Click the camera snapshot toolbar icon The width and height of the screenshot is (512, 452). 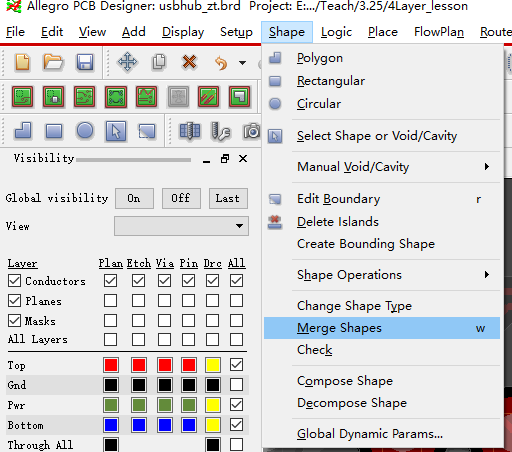pos(252,131)
